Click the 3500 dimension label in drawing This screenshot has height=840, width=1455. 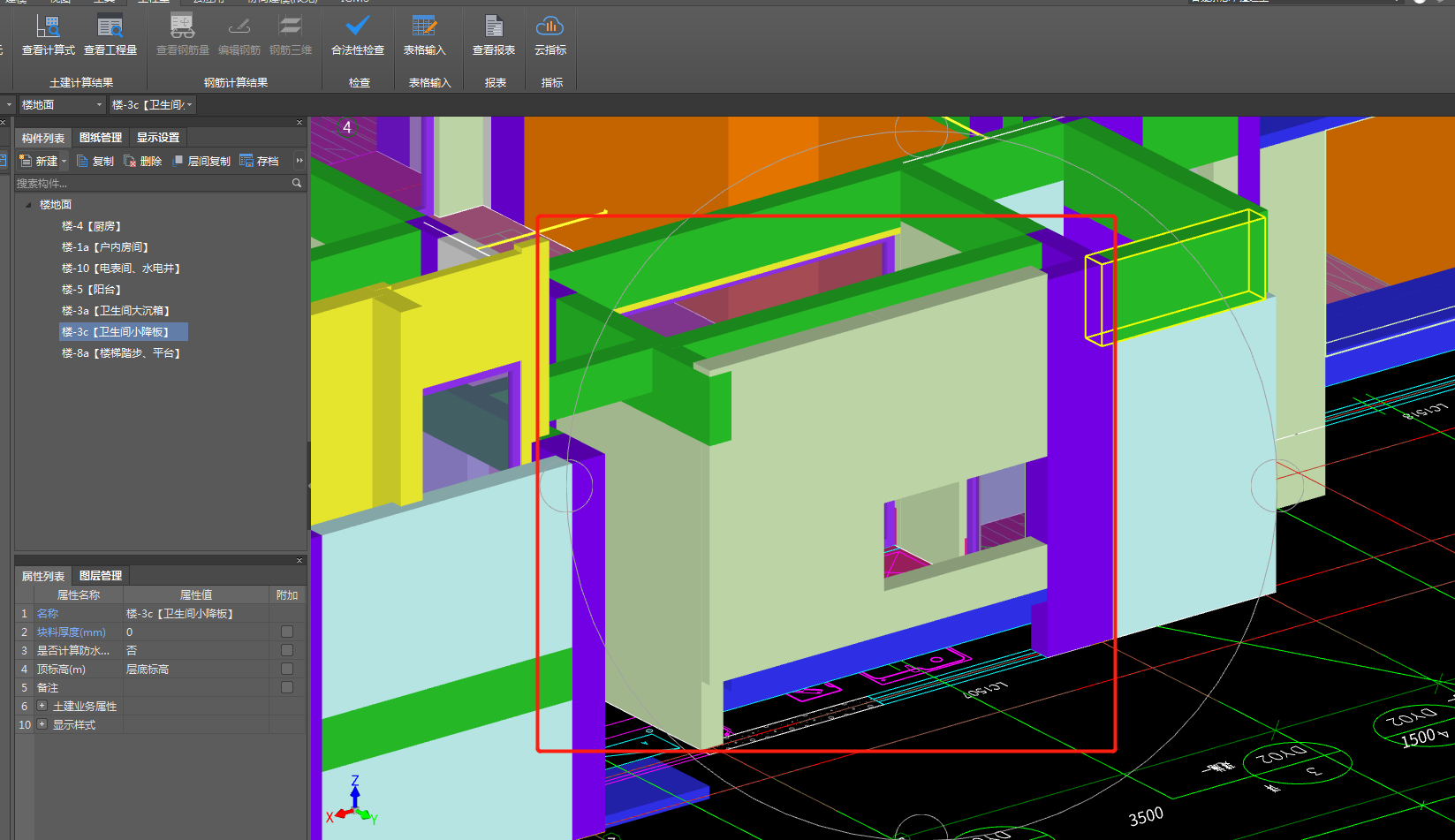pyautogui.click(x=1146, y=817)
